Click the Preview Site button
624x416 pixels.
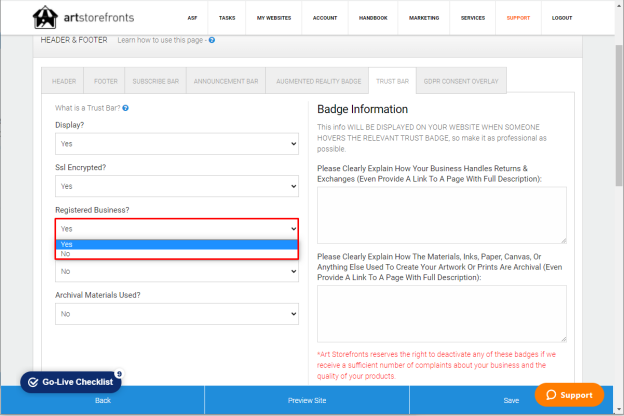pos(307,400)
